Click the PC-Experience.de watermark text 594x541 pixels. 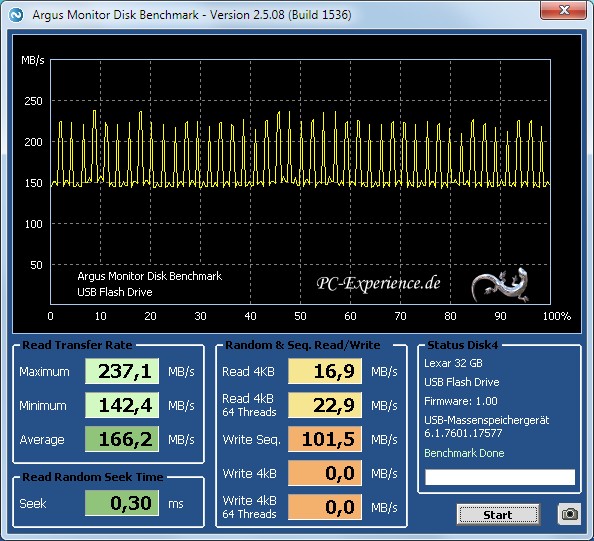point(378,283)
